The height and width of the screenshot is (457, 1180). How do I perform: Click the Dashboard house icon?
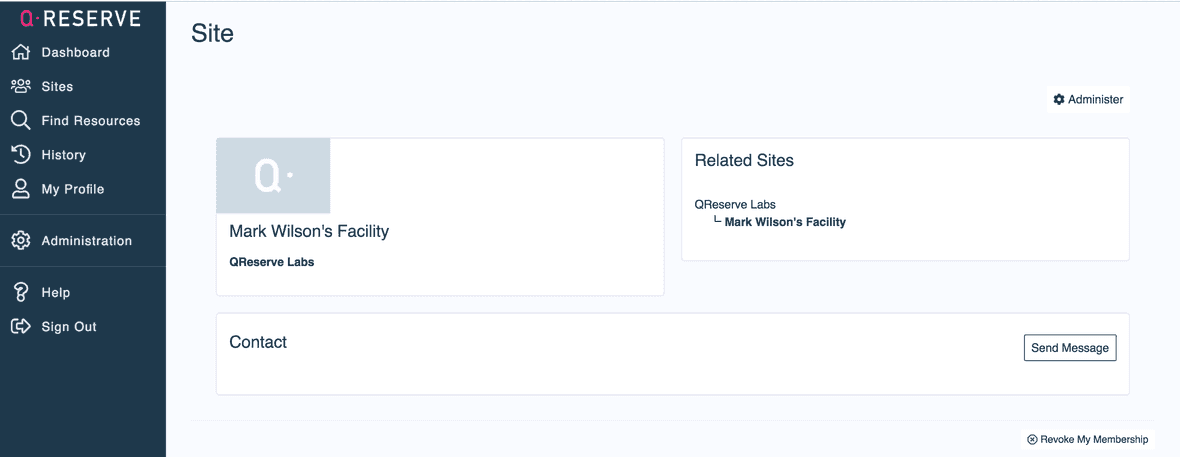20,52
